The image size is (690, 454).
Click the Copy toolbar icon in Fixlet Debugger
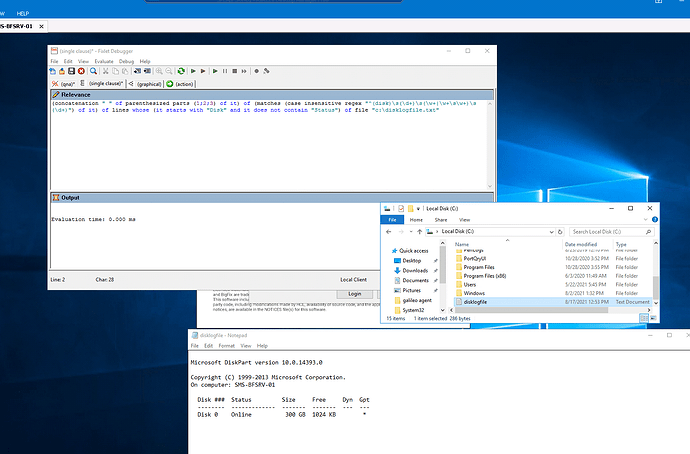point(115,71)
